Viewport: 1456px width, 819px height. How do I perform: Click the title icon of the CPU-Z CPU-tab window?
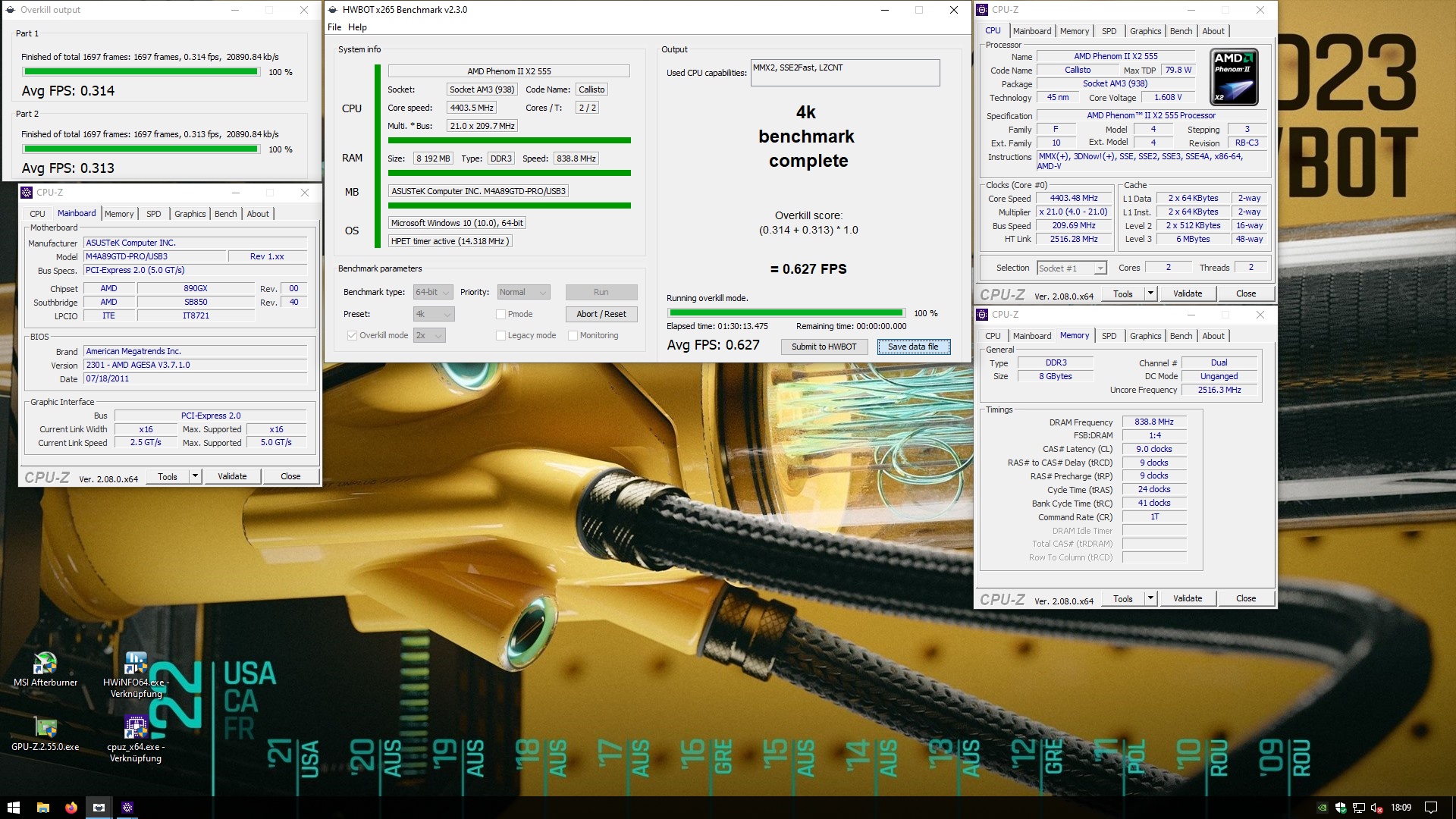pos(982,10)
